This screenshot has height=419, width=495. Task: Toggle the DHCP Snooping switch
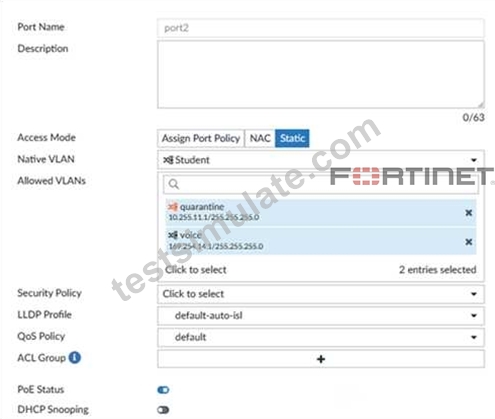(163, 410)
